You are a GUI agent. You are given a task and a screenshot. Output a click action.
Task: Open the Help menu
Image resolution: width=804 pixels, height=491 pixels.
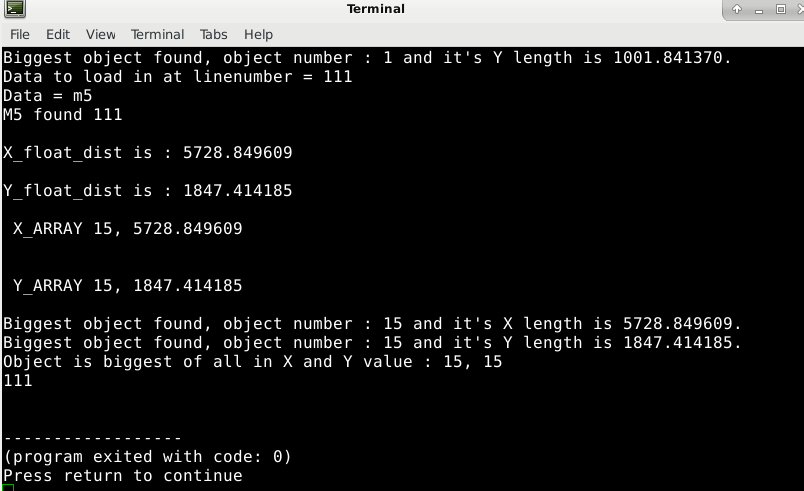pyautogui.click(x=258, y=34)
